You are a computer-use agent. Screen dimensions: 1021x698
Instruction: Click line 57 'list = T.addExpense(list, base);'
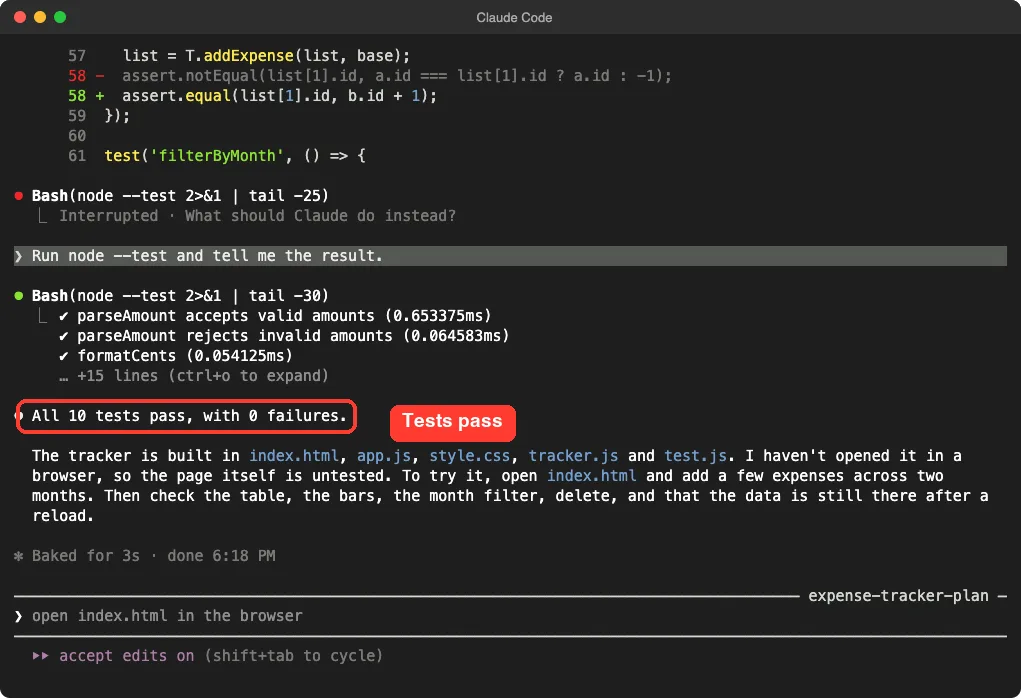[266, 56]
